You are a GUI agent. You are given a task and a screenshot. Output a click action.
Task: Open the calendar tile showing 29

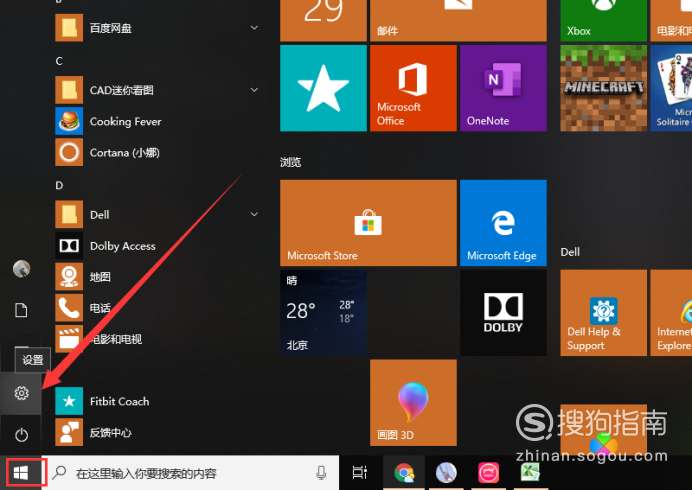(x=323, y=20)
